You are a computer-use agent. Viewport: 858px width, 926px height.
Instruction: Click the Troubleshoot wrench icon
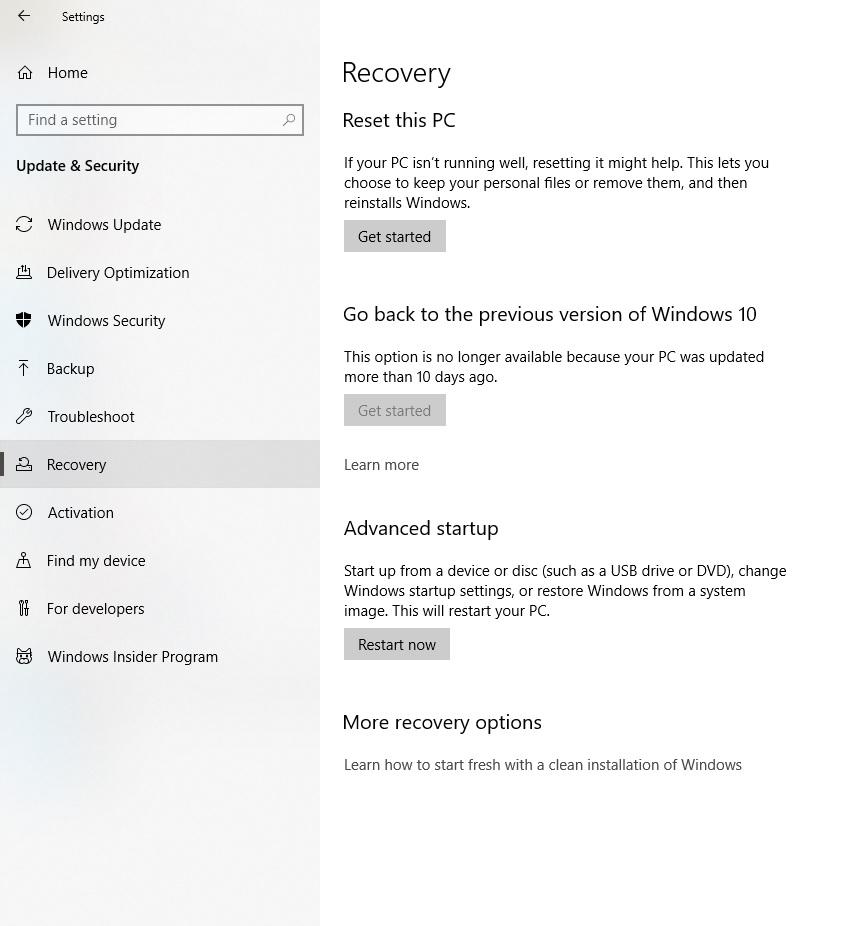[24, 416]
